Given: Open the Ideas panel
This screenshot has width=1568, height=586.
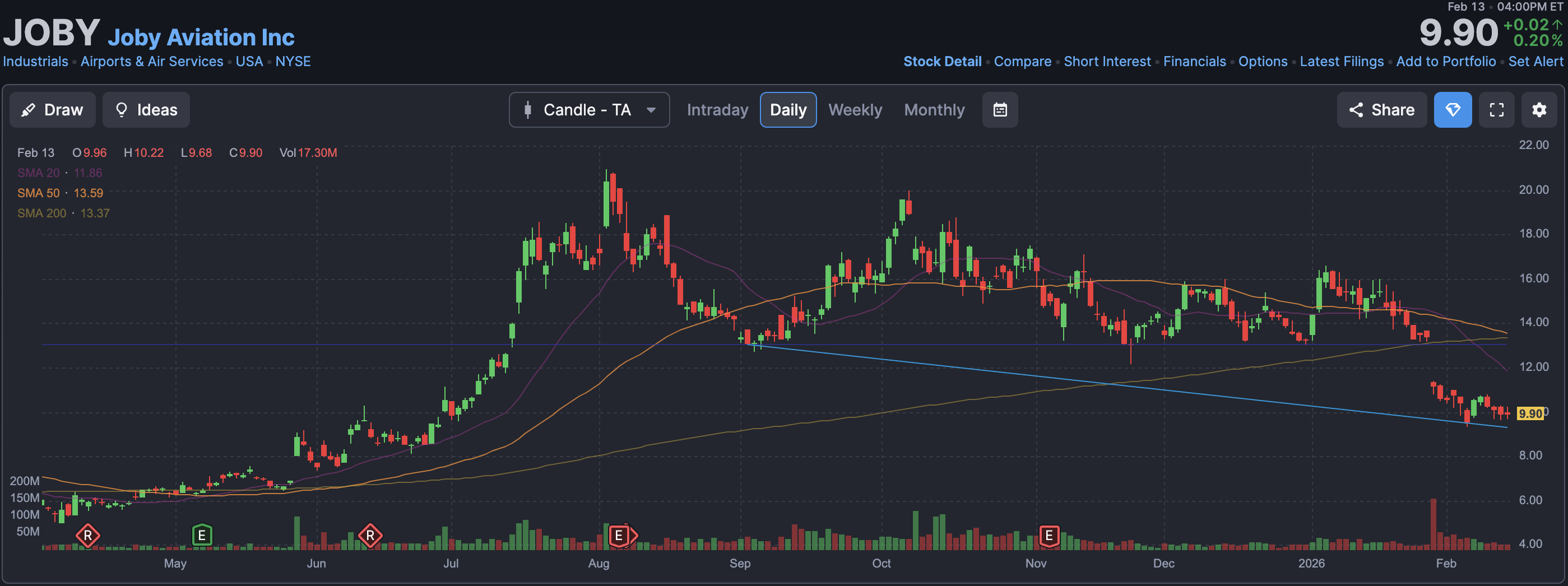Looking at the screenshot, I should coord(146,110).
